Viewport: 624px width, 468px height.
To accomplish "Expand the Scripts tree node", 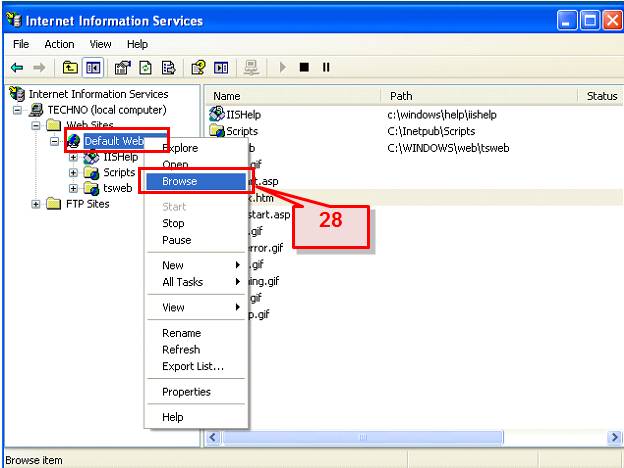I will (73, 173).
